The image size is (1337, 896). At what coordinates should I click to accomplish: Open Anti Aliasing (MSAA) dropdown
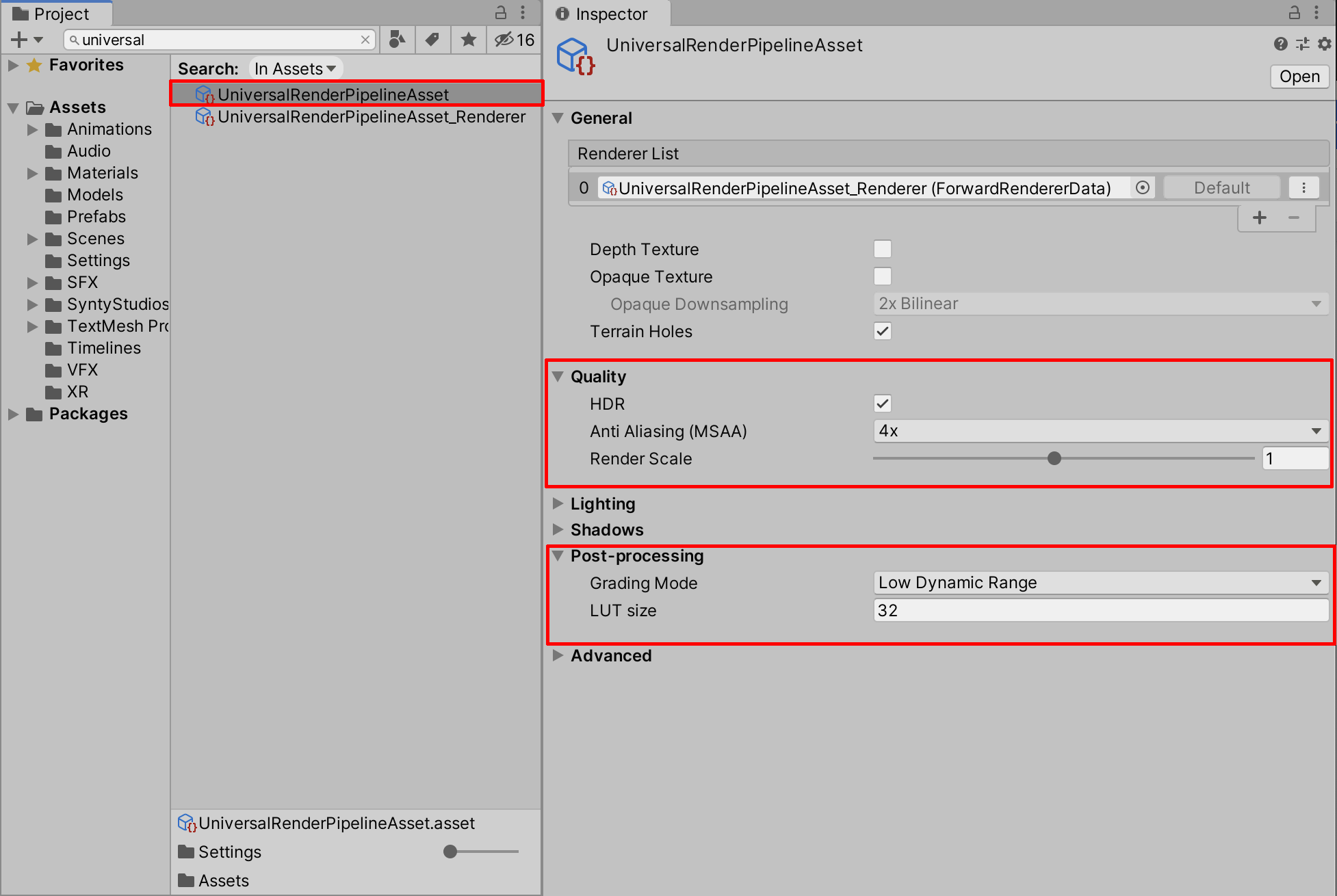1100,431
